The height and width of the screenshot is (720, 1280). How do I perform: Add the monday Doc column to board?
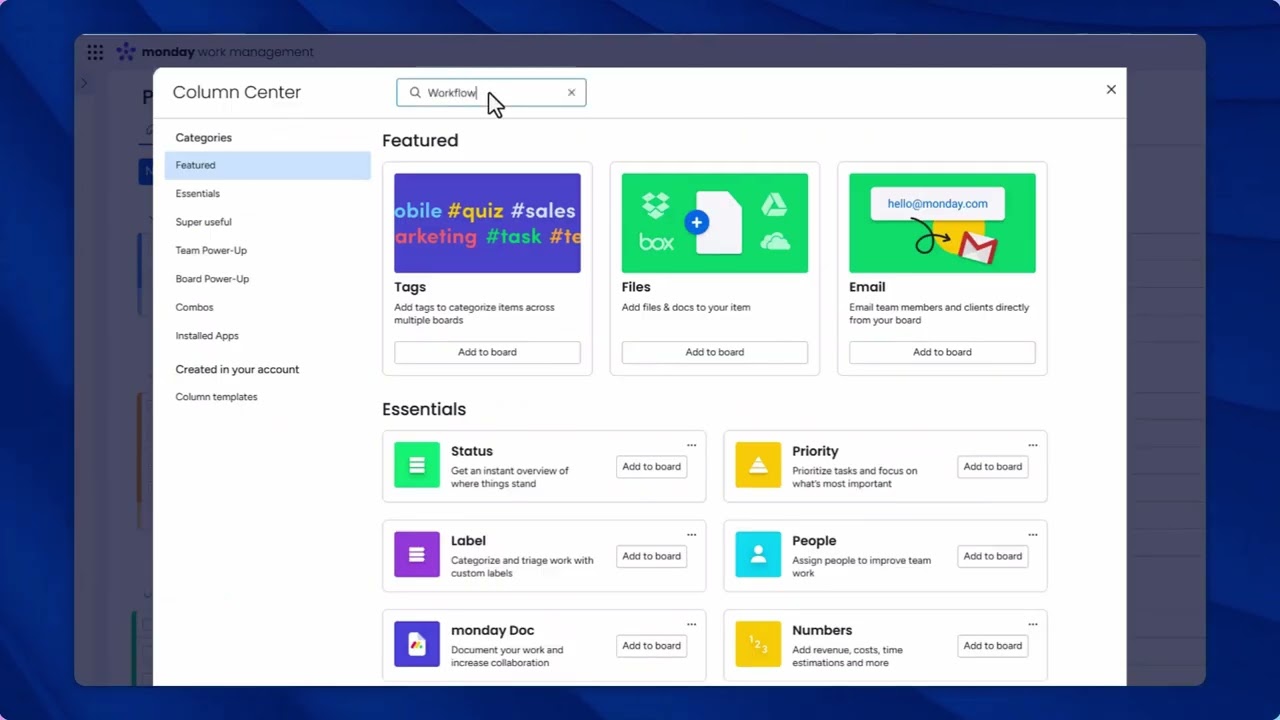[x=651, y=646]
